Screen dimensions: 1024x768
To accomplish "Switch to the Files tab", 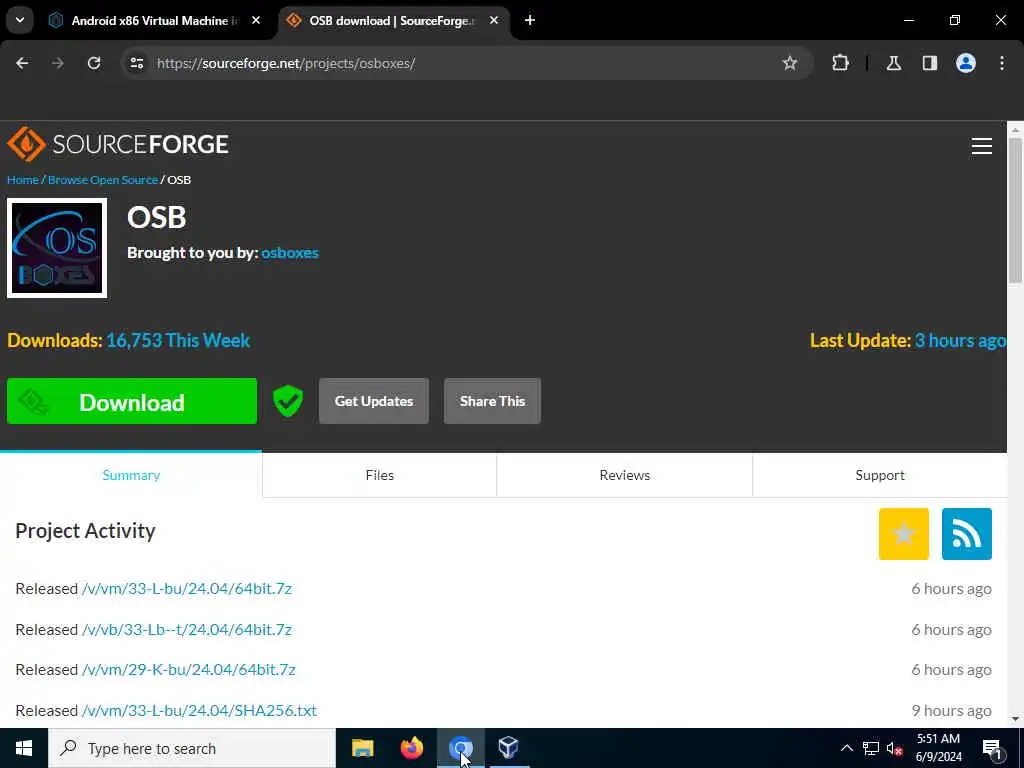I will click(x=379, y=475).
